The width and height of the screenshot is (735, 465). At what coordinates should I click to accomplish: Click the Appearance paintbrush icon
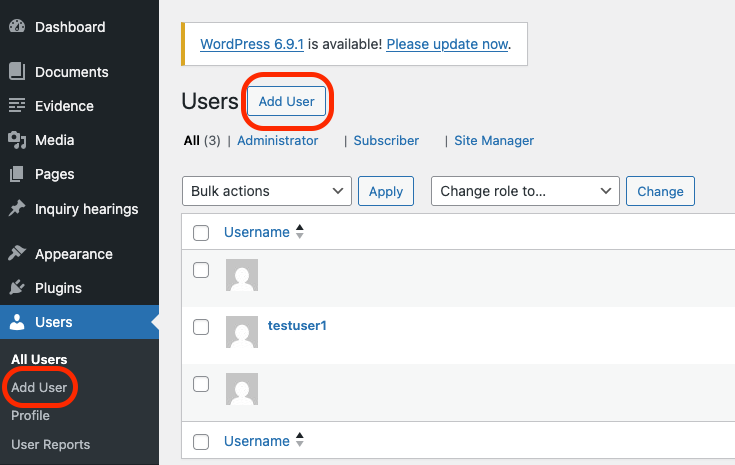point(17,253)
